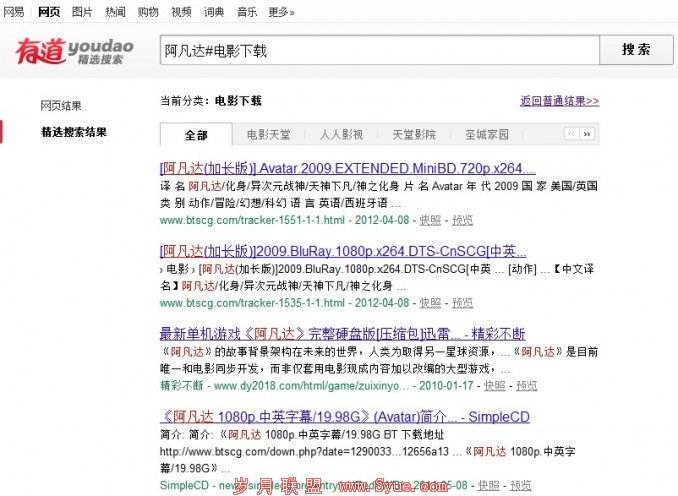The height and width of the screenshot is (496, 678).
Task: Click the next tabs arrow button
Action: pyautogui.click(x=587, y=134)
